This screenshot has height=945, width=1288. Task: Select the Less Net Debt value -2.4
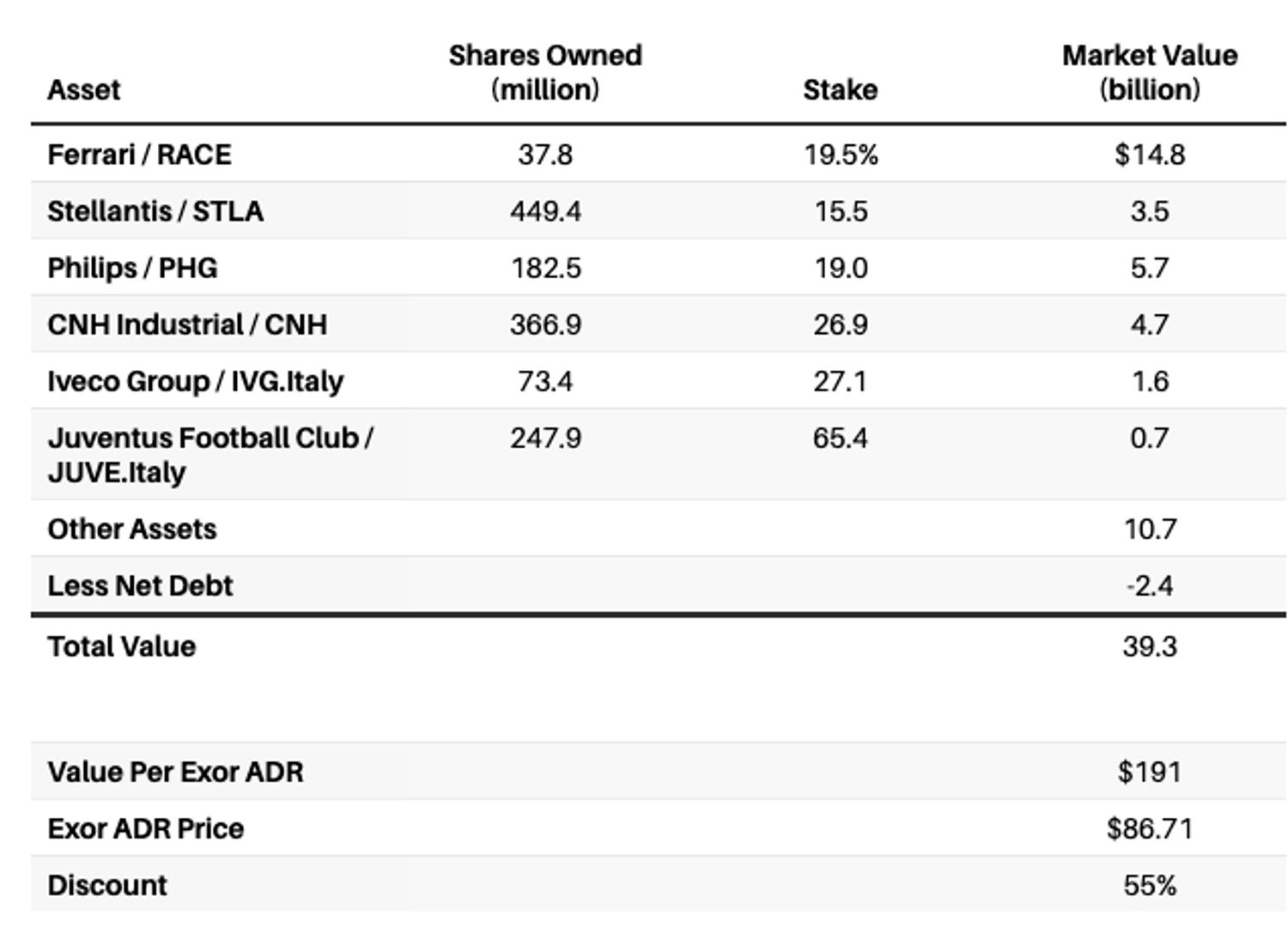click(1149, 585)
